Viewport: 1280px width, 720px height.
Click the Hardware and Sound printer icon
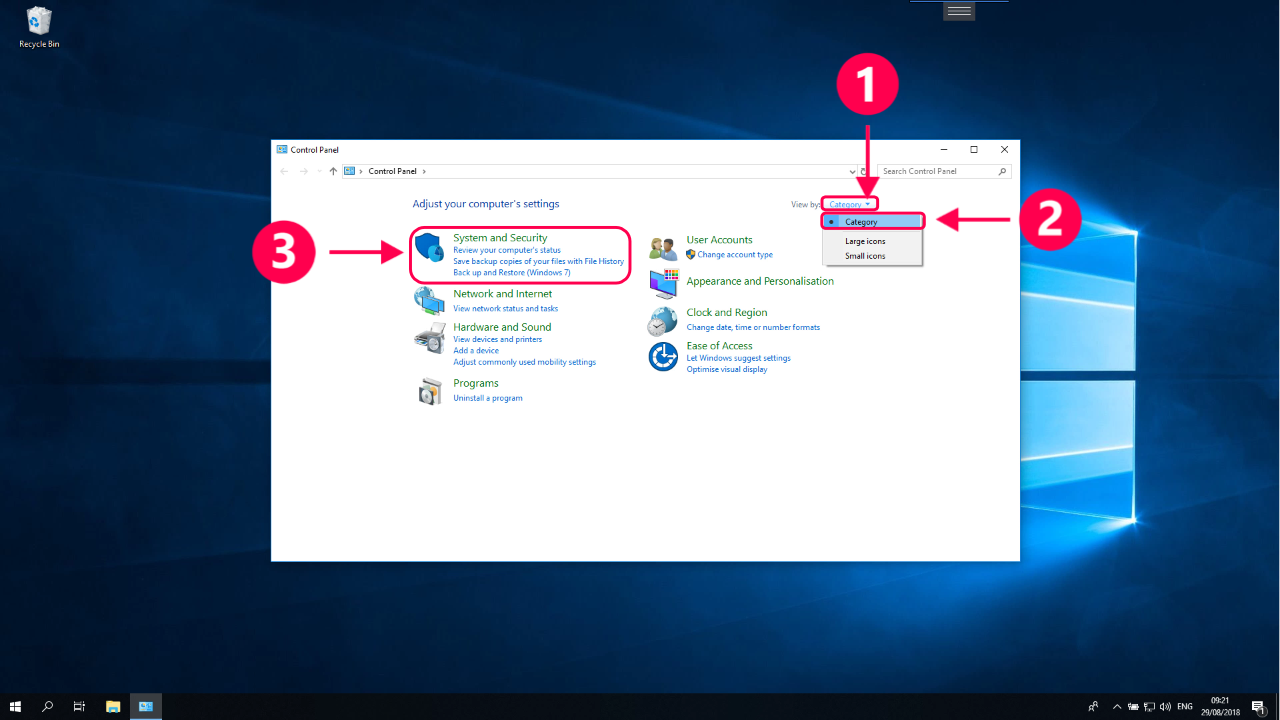(429, 338)
